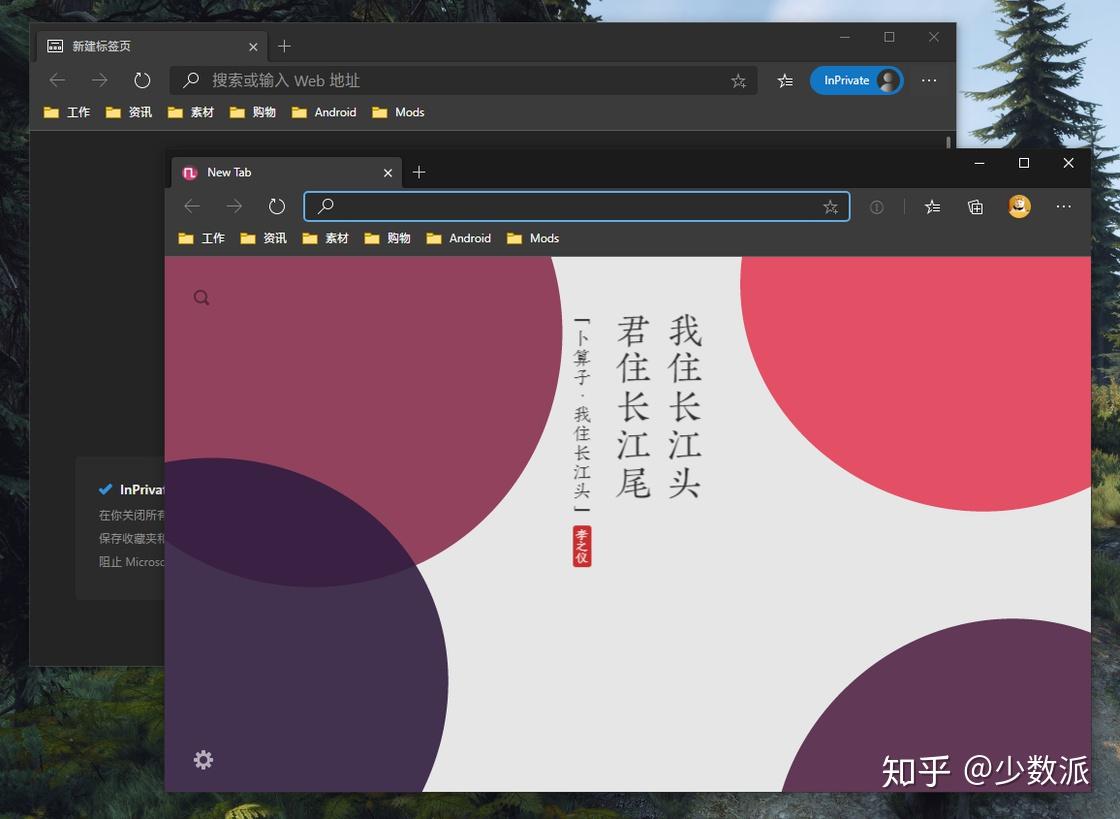Click the 卜算子·我住长江头 poem title
Viewport: 1120px width, 819px height.
point(582,415)
